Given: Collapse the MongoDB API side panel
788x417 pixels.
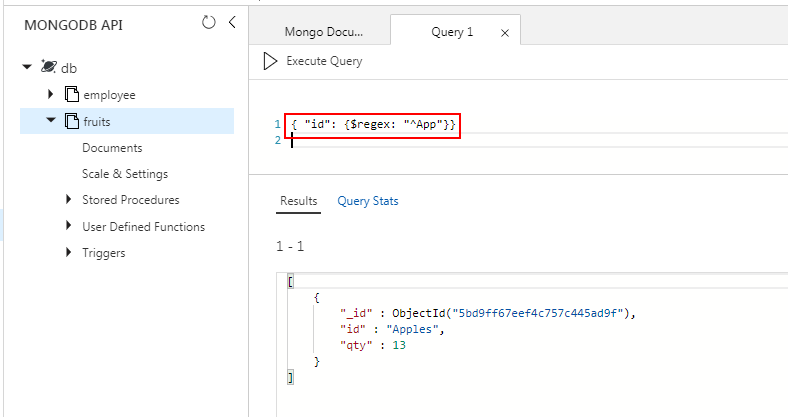Looking at the screenshot, I should click(x=232, y=23).
